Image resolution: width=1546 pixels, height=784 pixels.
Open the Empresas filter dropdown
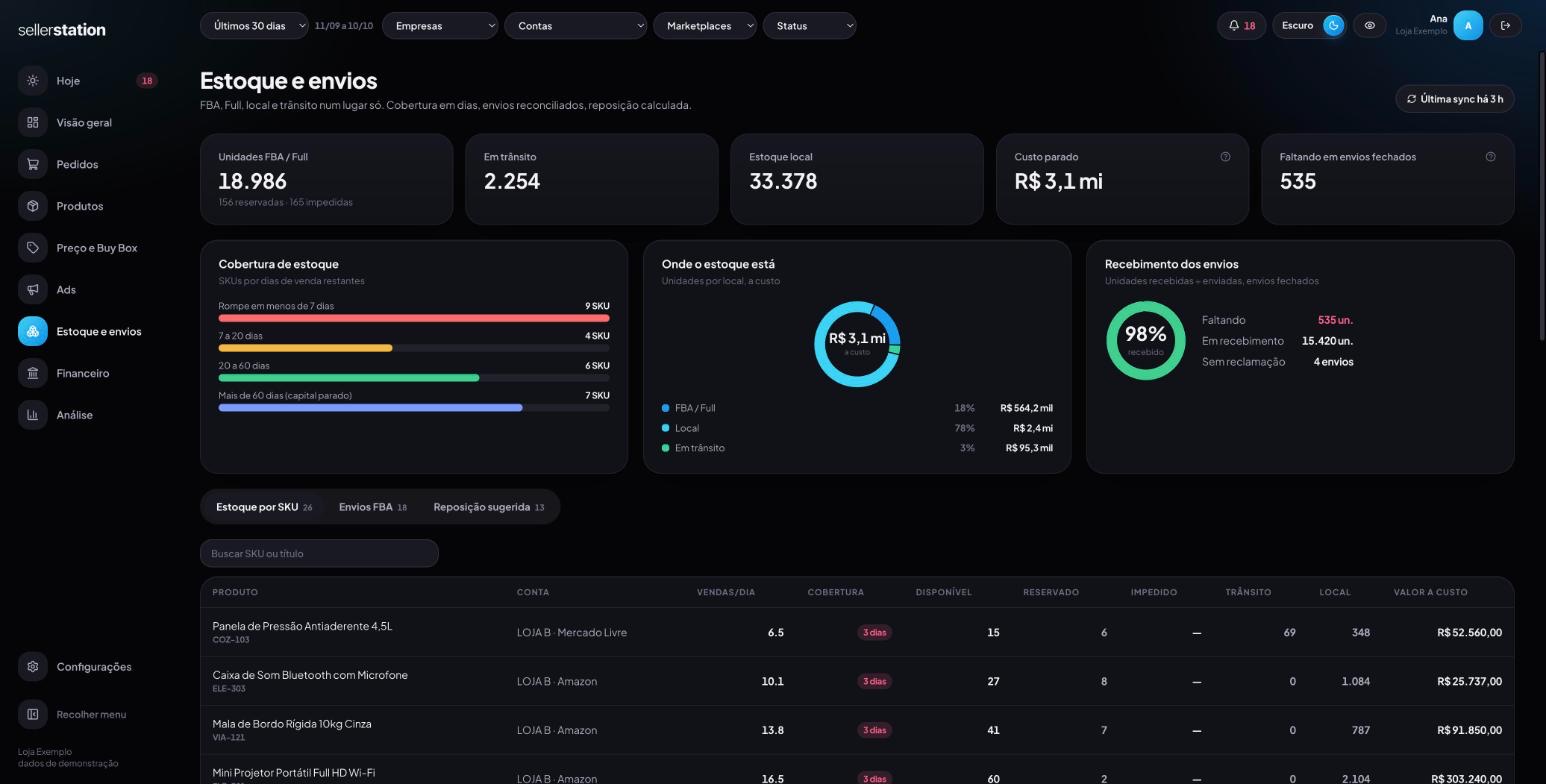(x=440, y=26)
